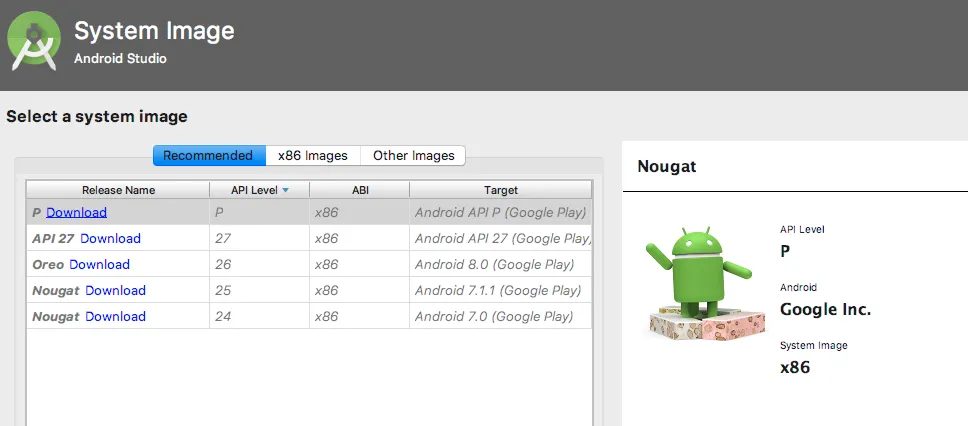Click the Google Inc. vendor text

click(825, 309)
